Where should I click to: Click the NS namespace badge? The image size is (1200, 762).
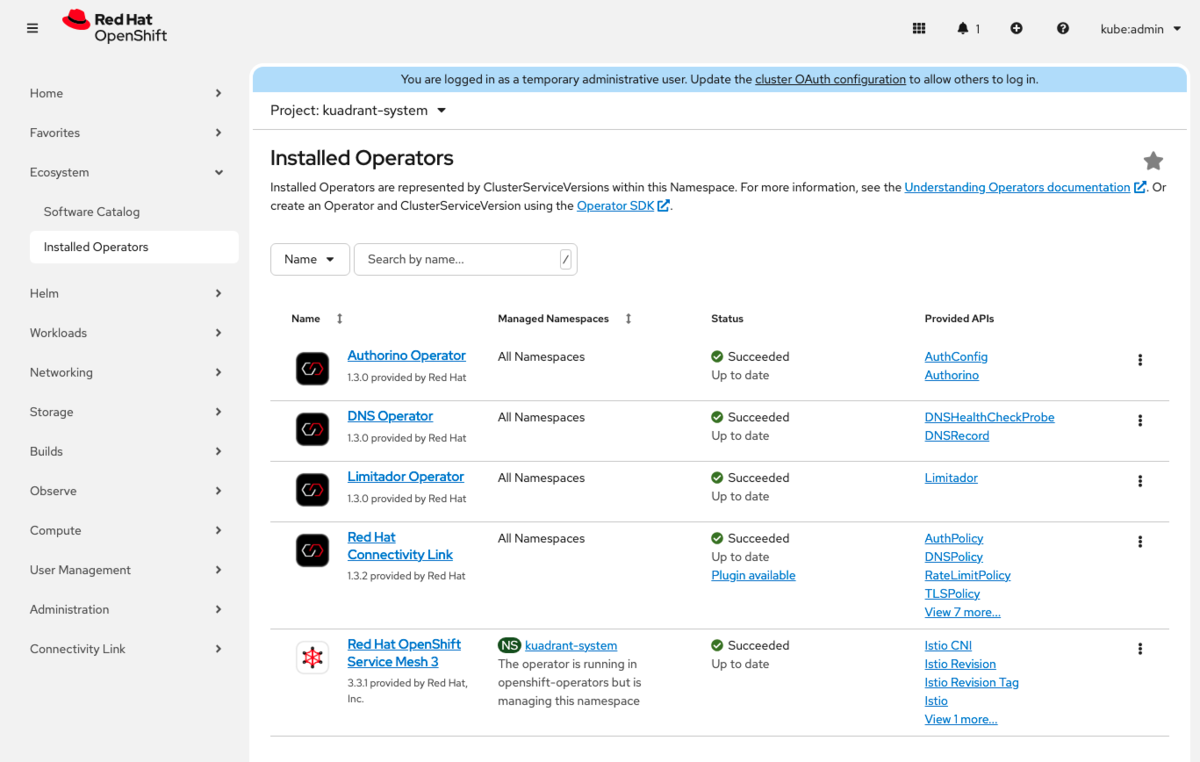point(509,646)
